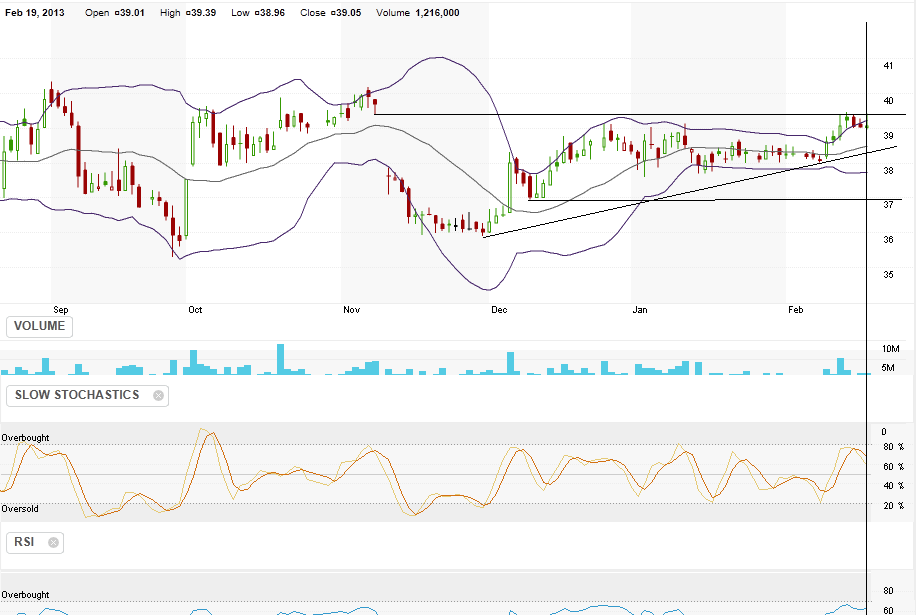
Task: Click the Feb 19, 2013 date in header
Action: click(35, 13)
